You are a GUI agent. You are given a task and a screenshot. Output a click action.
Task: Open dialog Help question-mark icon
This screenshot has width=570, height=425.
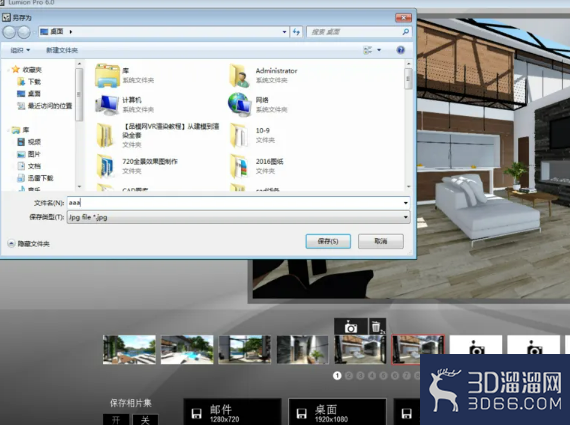pyautogui.click(x=401, y=50)
